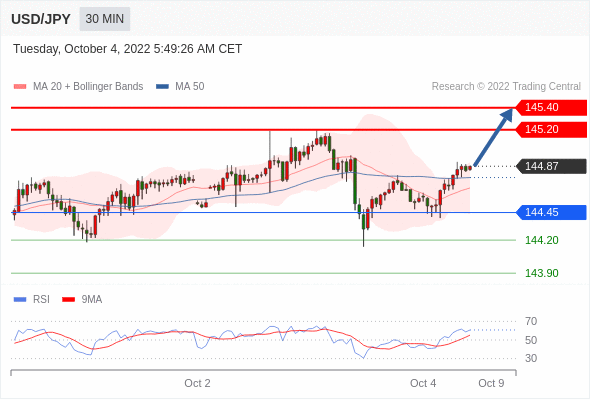590x400 pixels.
Task: Click the RSI 50 axis label
Action: pos(531,340)
